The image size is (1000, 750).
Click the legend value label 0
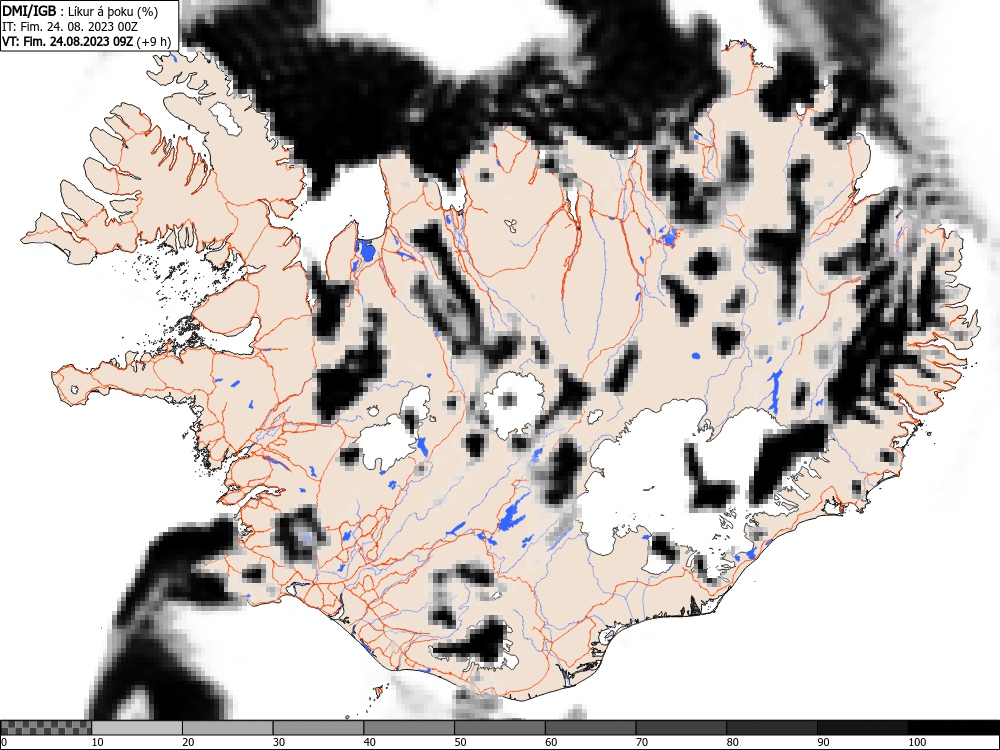pos(4,742)
